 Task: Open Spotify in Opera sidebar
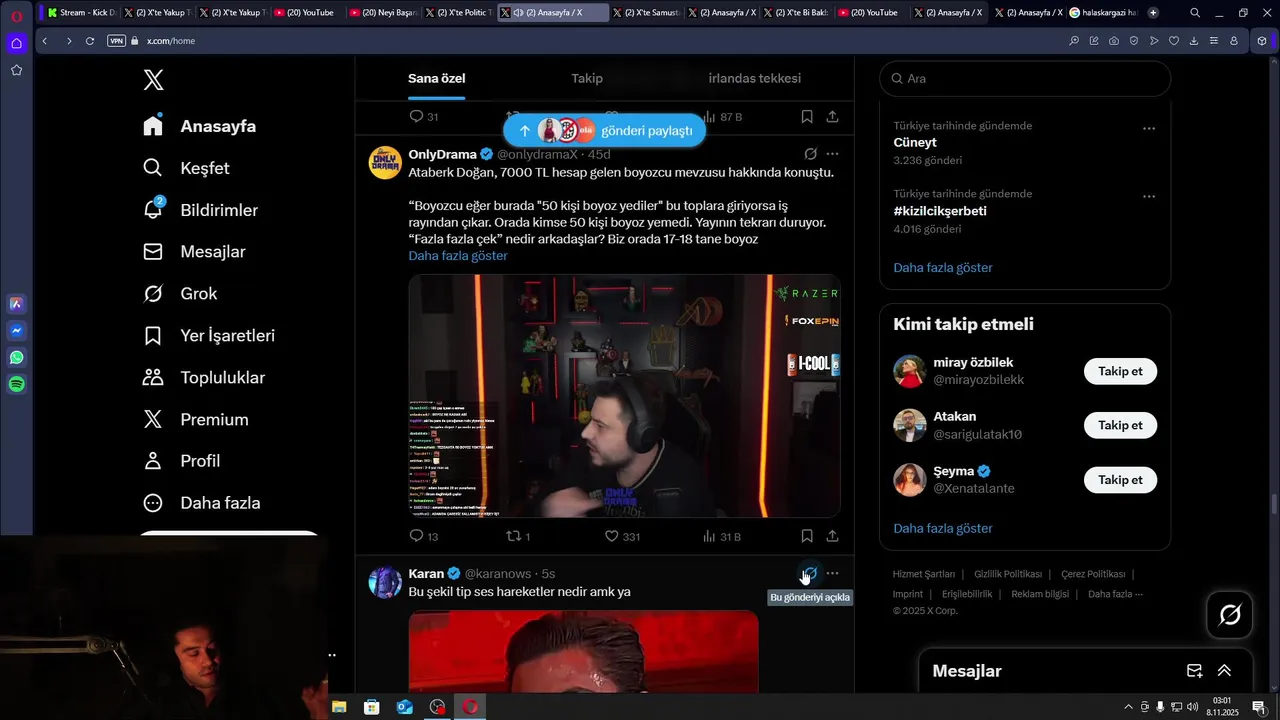point(17,384)
